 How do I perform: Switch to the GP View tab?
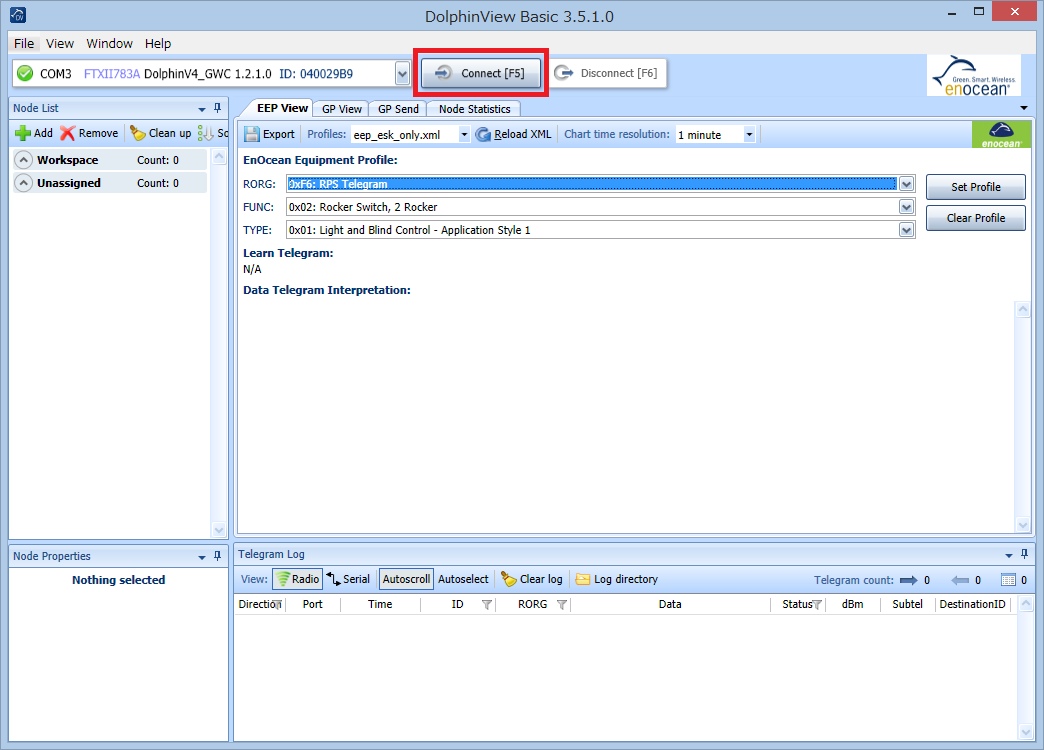pyautogui.click(x=342, y=109)
